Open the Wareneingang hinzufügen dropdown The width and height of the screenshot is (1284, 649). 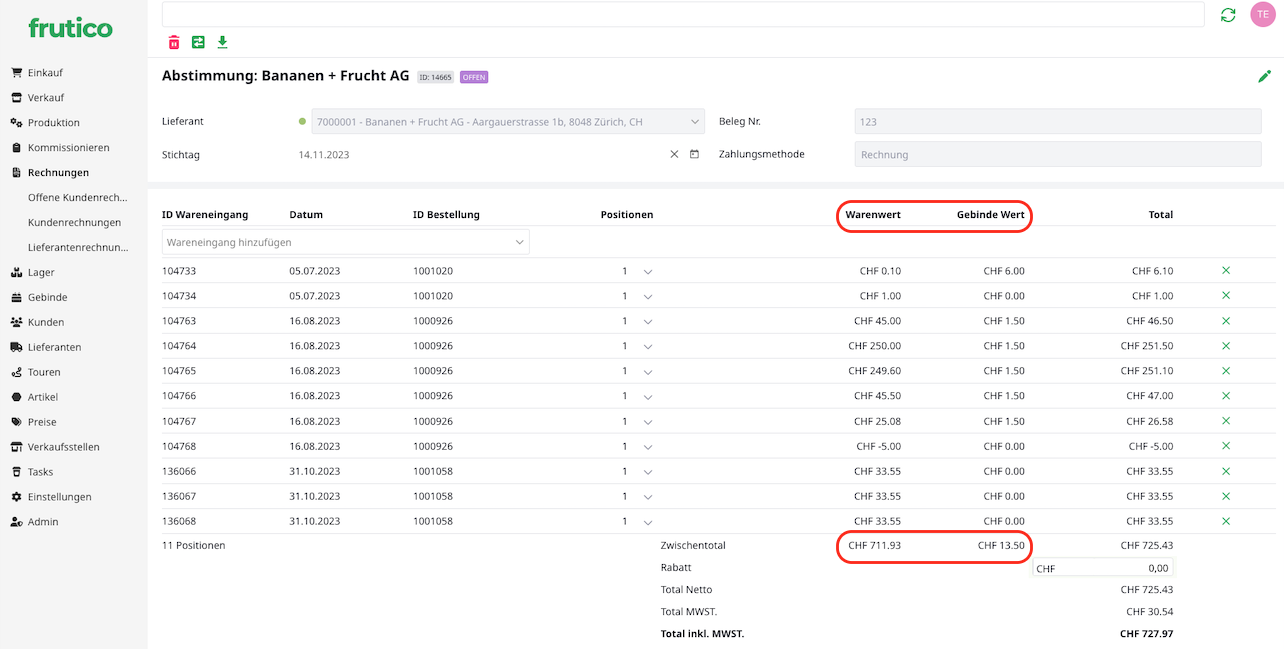point(345,242)
